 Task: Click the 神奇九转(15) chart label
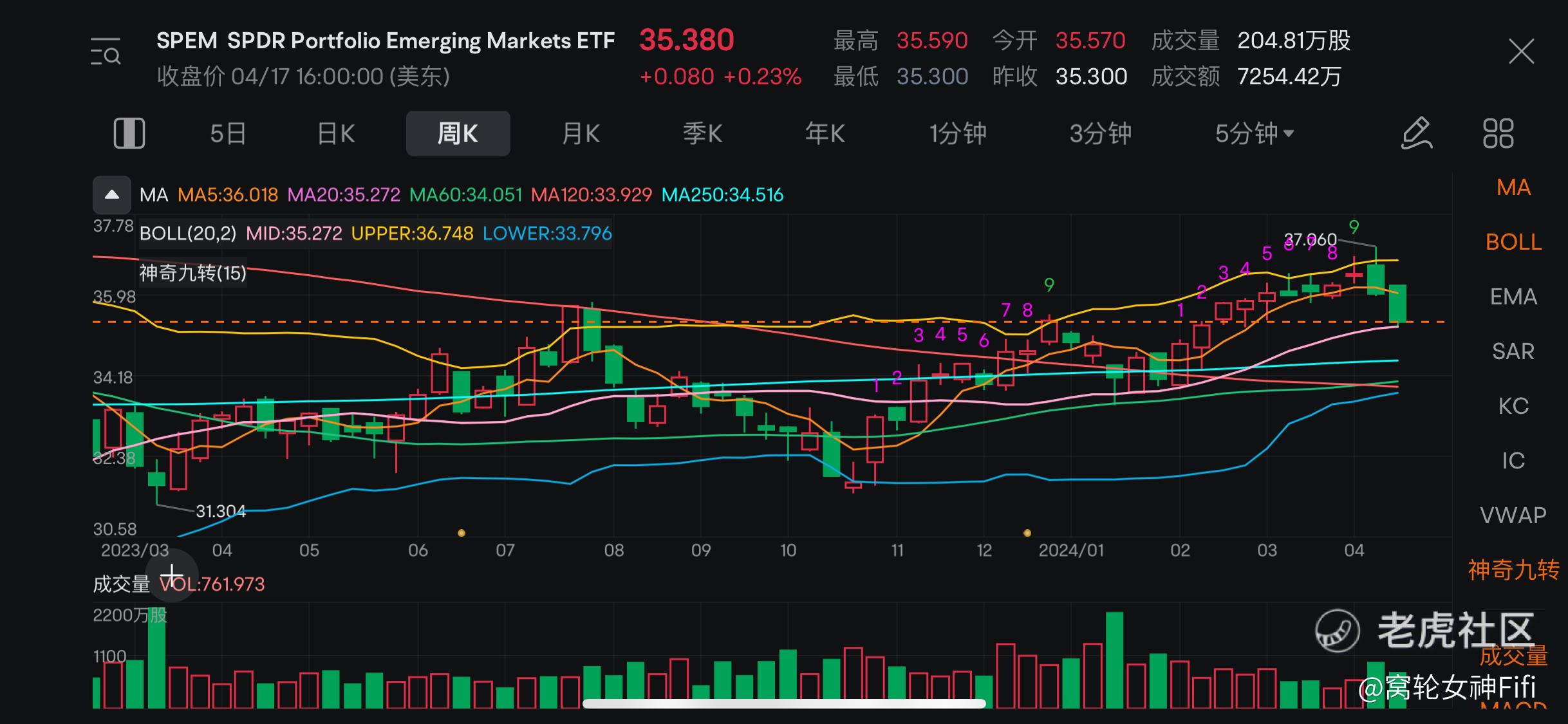tap(193, 273)
